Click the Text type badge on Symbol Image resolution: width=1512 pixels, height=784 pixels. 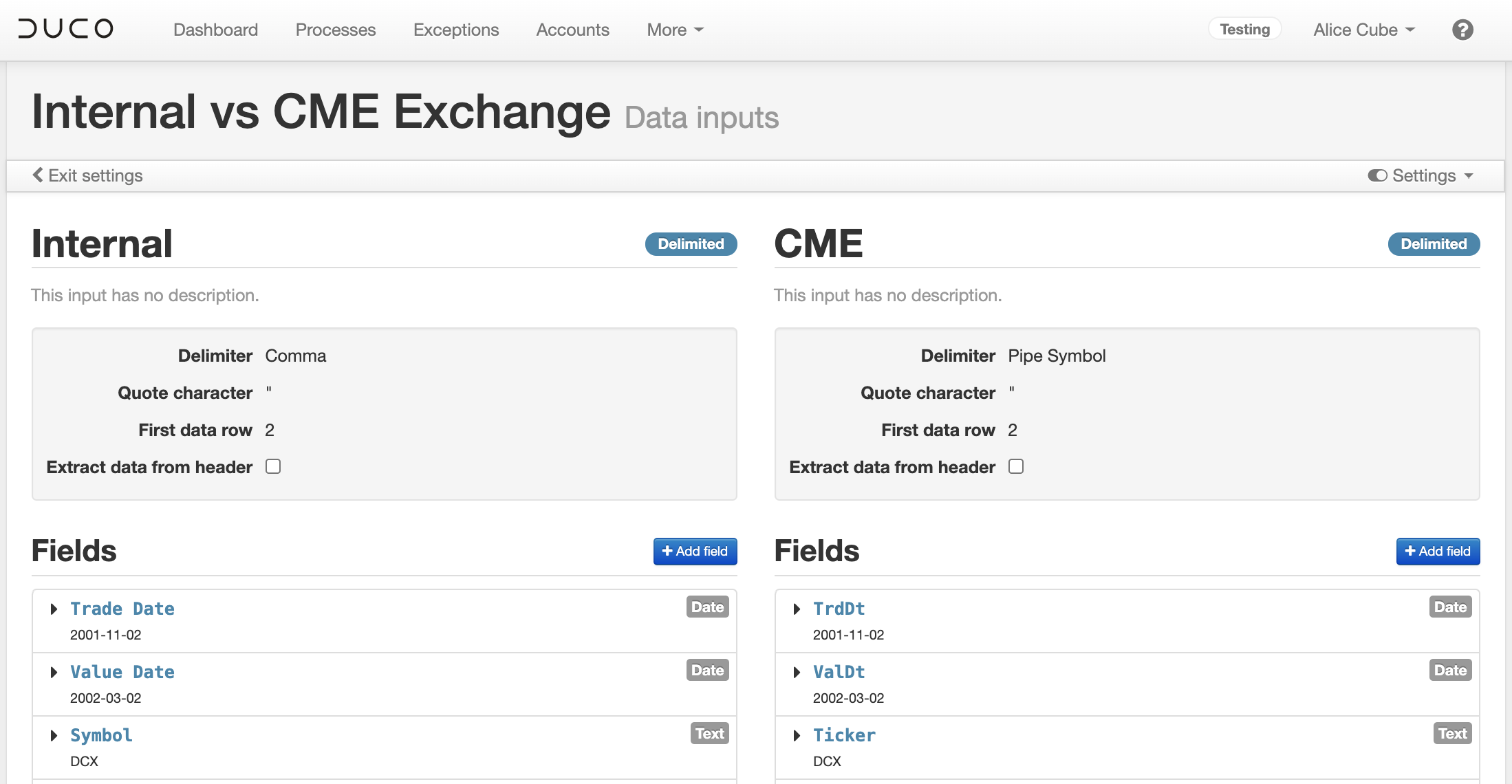point(709,733)
